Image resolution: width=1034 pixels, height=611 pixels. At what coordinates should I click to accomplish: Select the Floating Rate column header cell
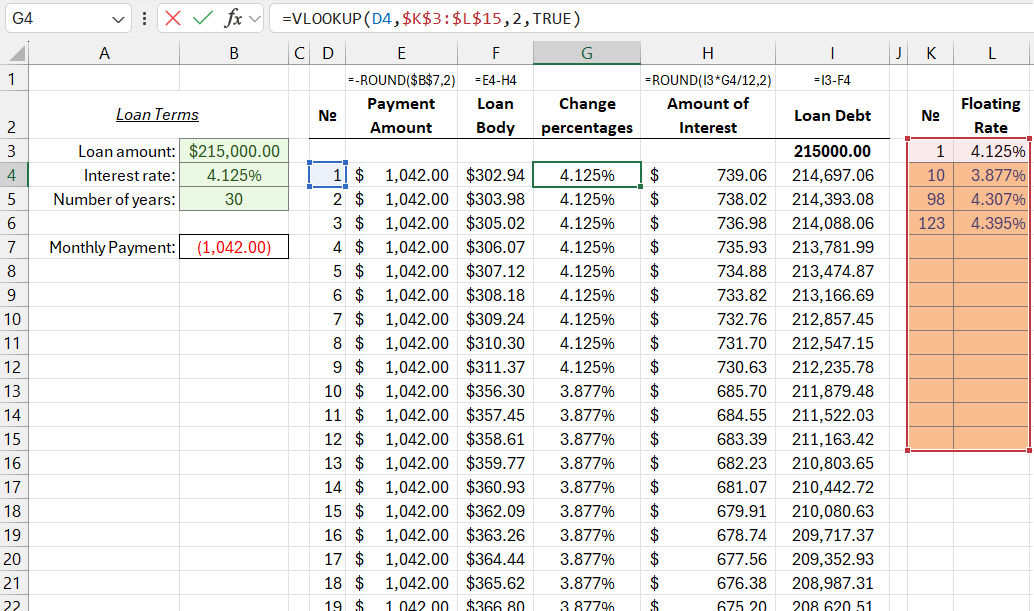click(x=991, y=113)
